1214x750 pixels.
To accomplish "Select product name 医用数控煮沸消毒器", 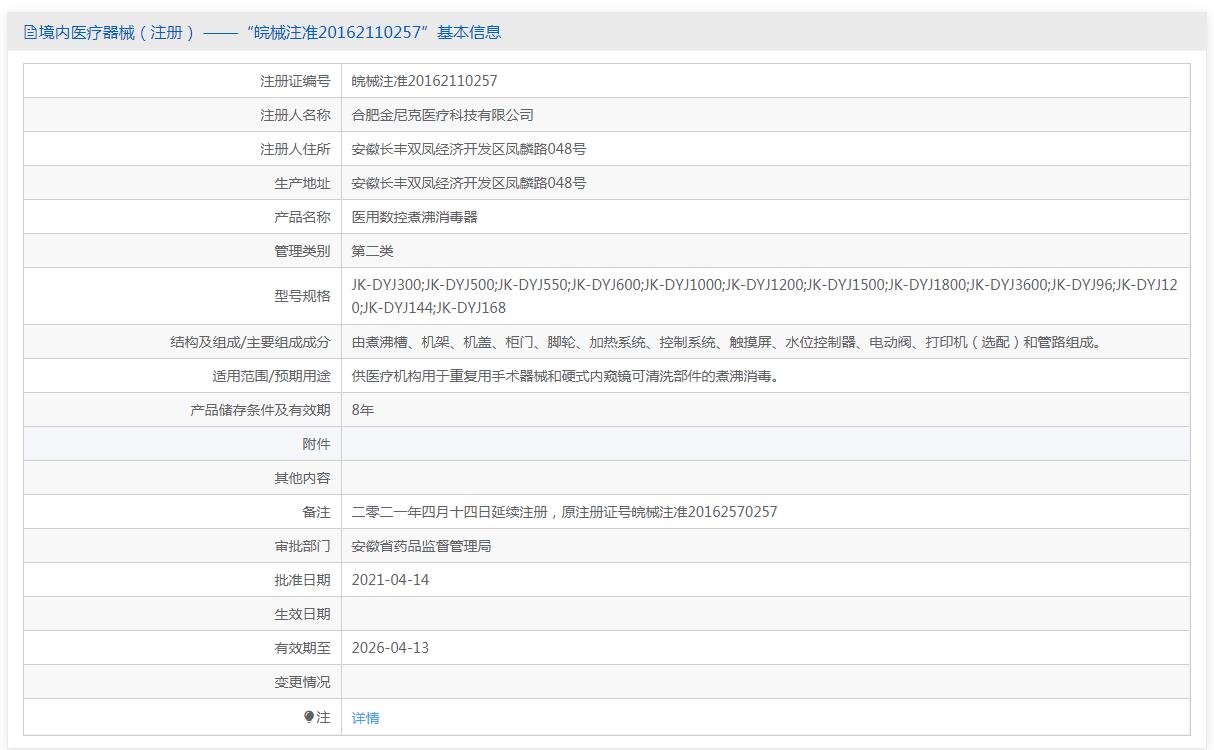I will pos(414,217).
